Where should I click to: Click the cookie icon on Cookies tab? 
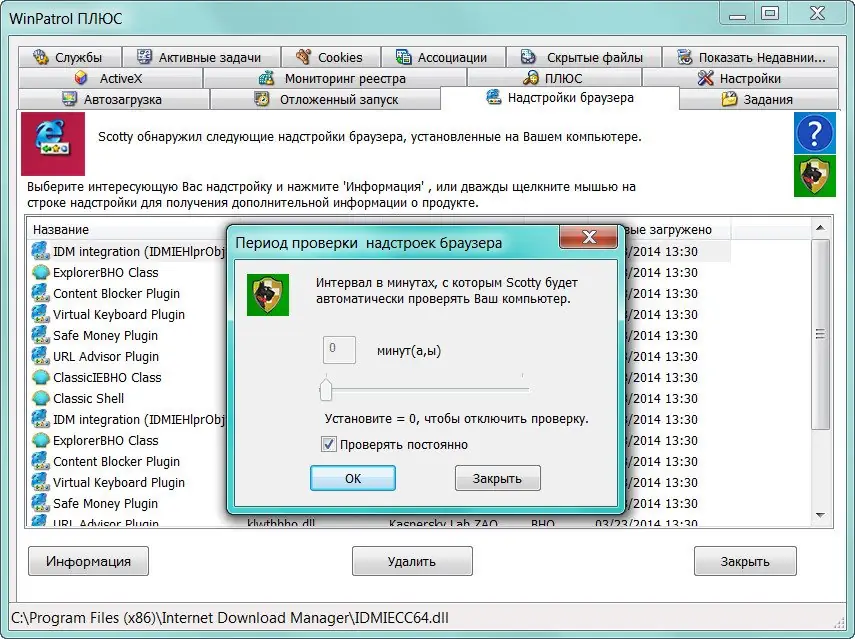pyautogui.click(x=303, y=57)
